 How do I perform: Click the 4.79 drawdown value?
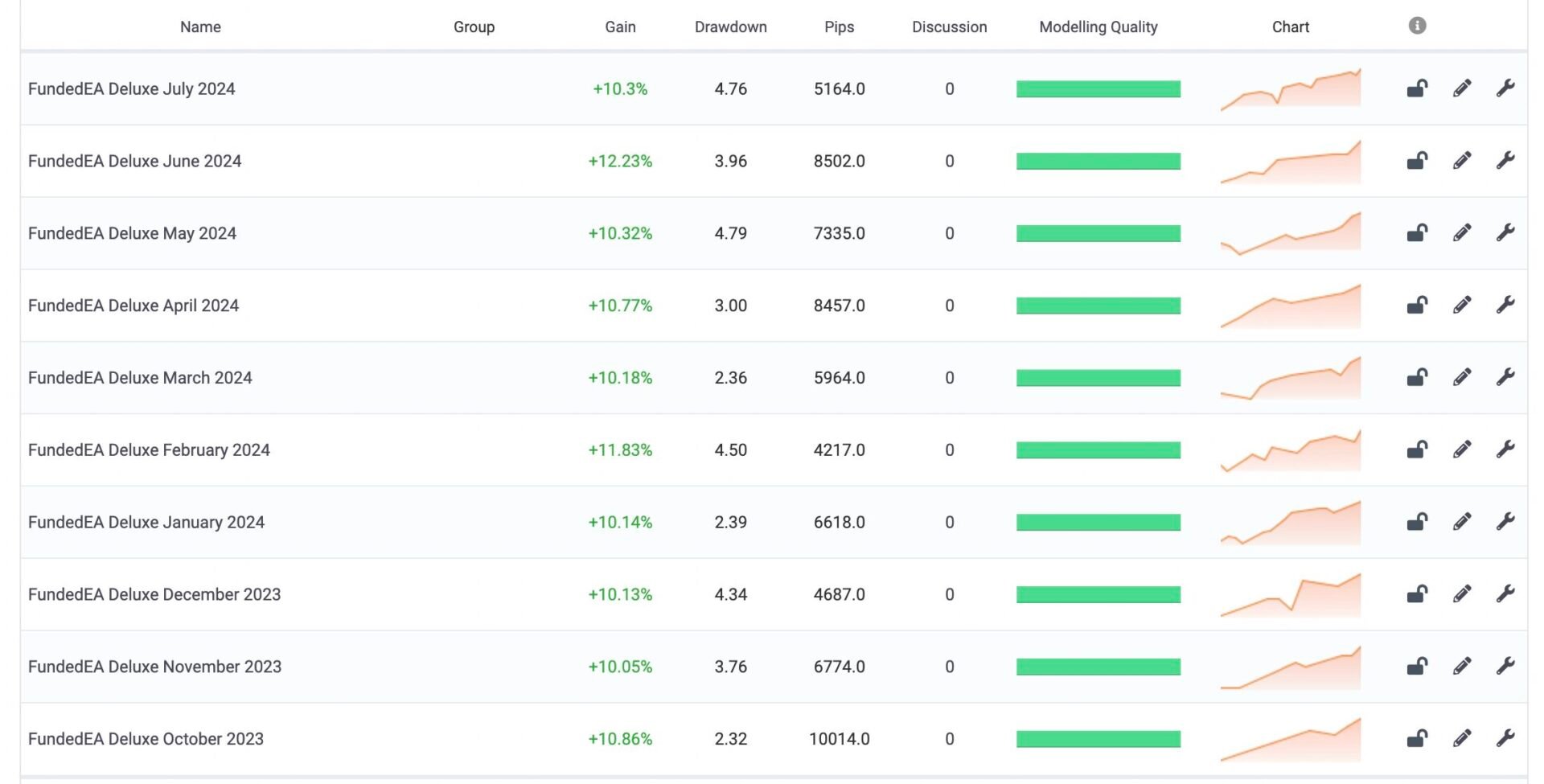[x=730, y=233]
